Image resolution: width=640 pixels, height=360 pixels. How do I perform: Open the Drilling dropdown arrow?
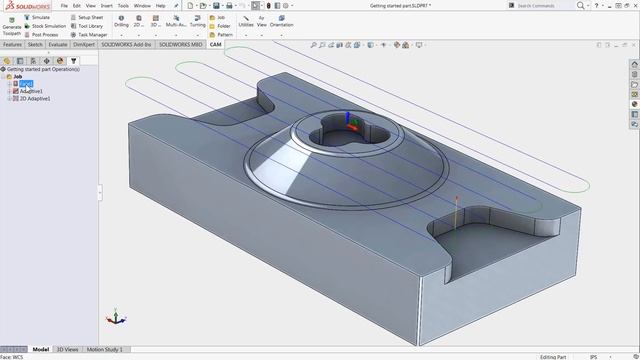(121, 36)
